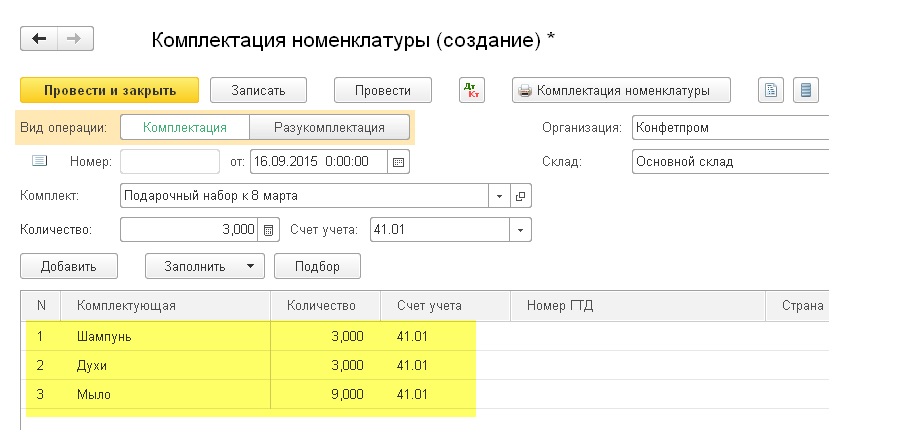Click row number 3 cell
The image size is (903, 439).
pos(41,395)
